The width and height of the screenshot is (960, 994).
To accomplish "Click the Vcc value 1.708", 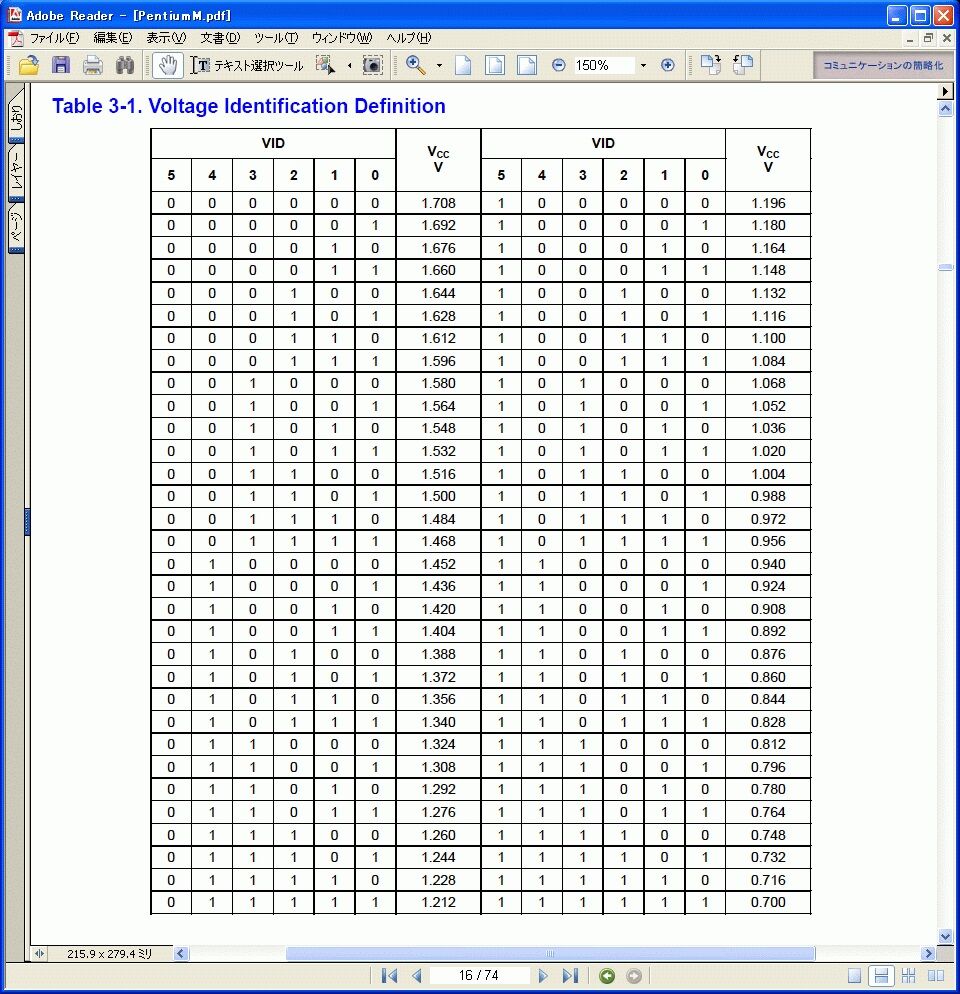I will 439,203.
